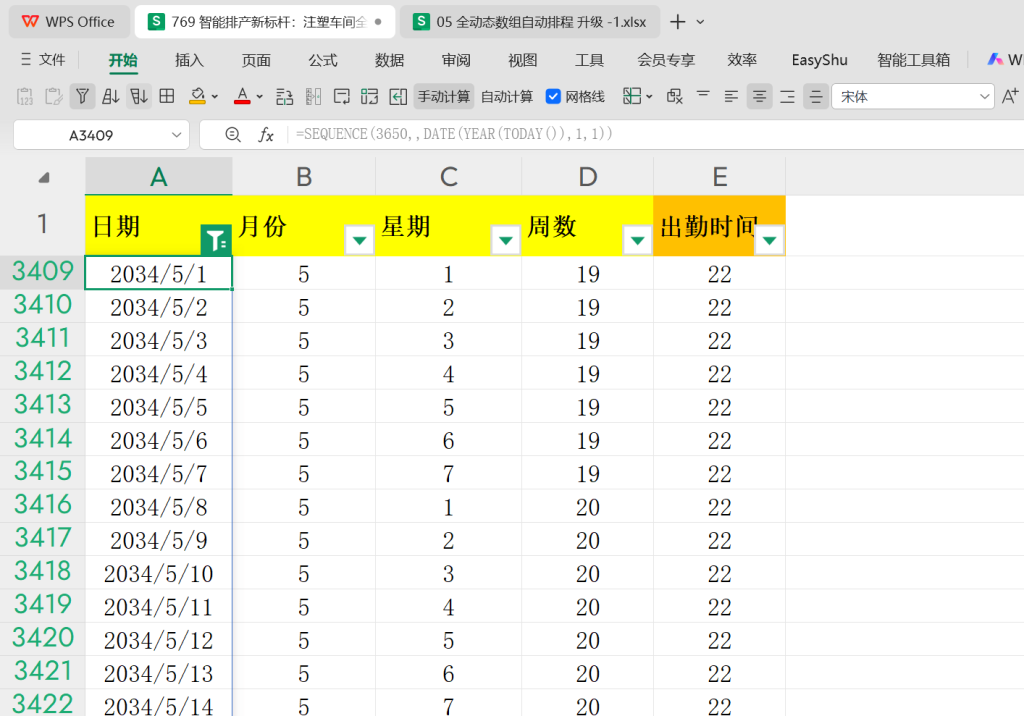This screenshot has width=1024, height=716.
Task: Click the green-square rotate icon
Action: pyautogui.click(x=370, y=97)
